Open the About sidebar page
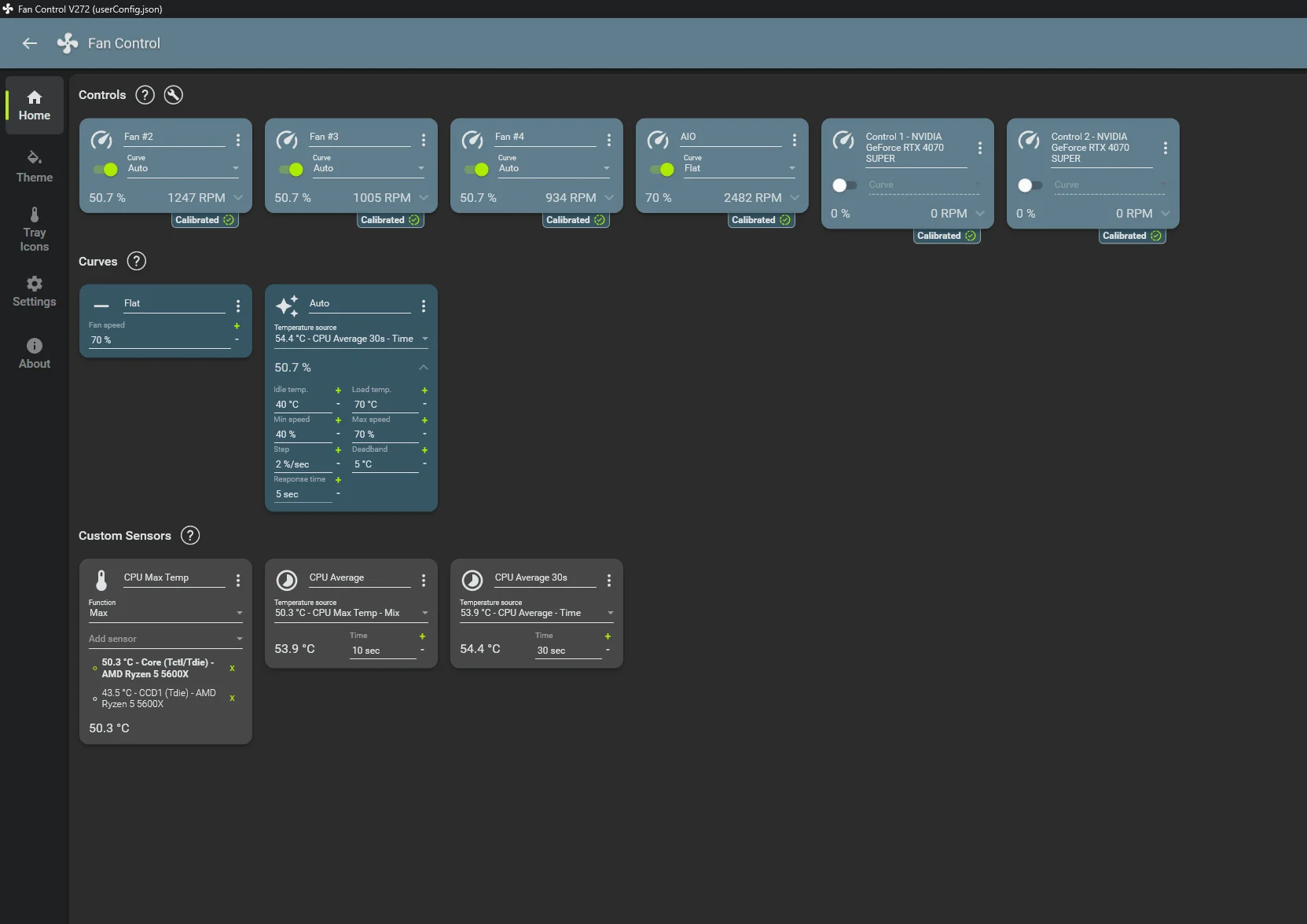 35,354
